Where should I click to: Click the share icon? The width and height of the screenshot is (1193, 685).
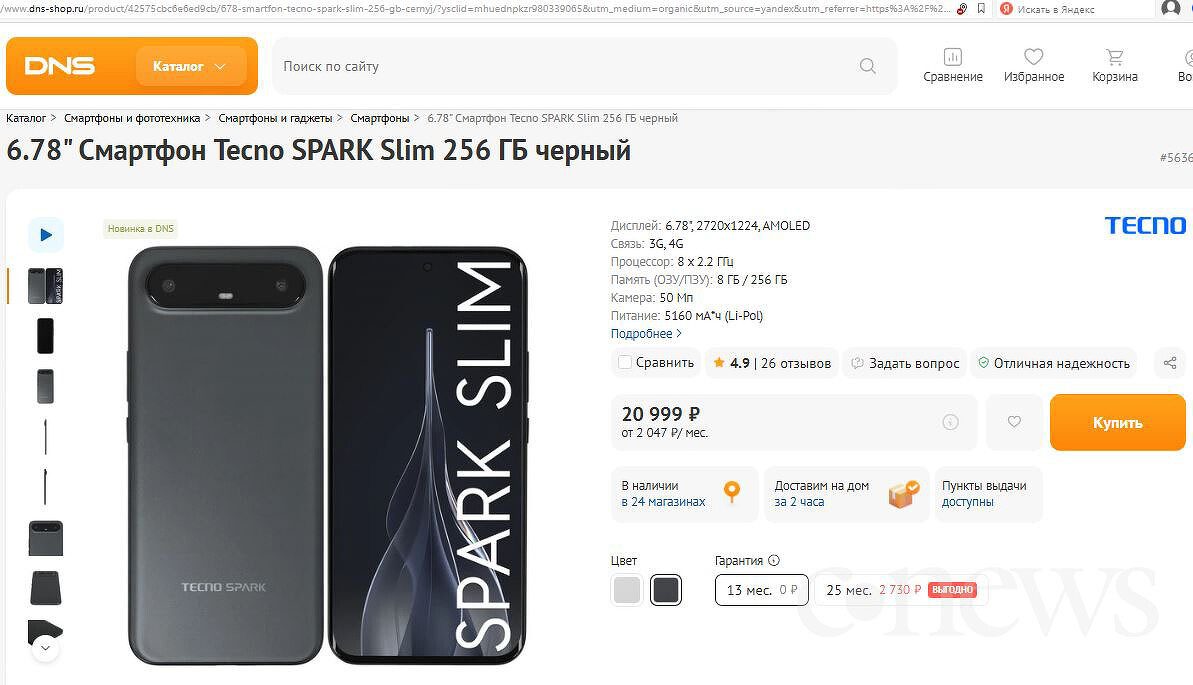click(1171, 363)
